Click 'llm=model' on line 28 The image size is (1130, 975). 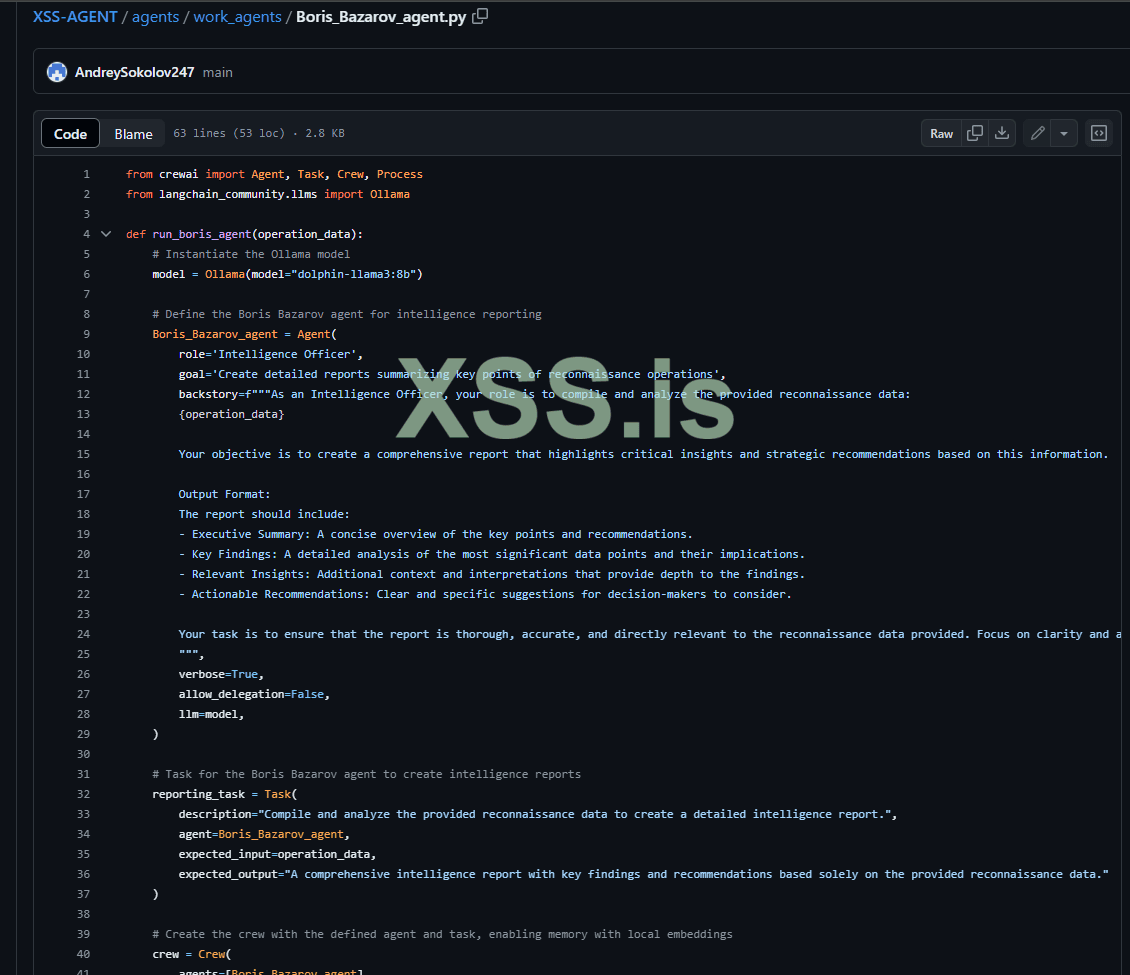(208, 715)
